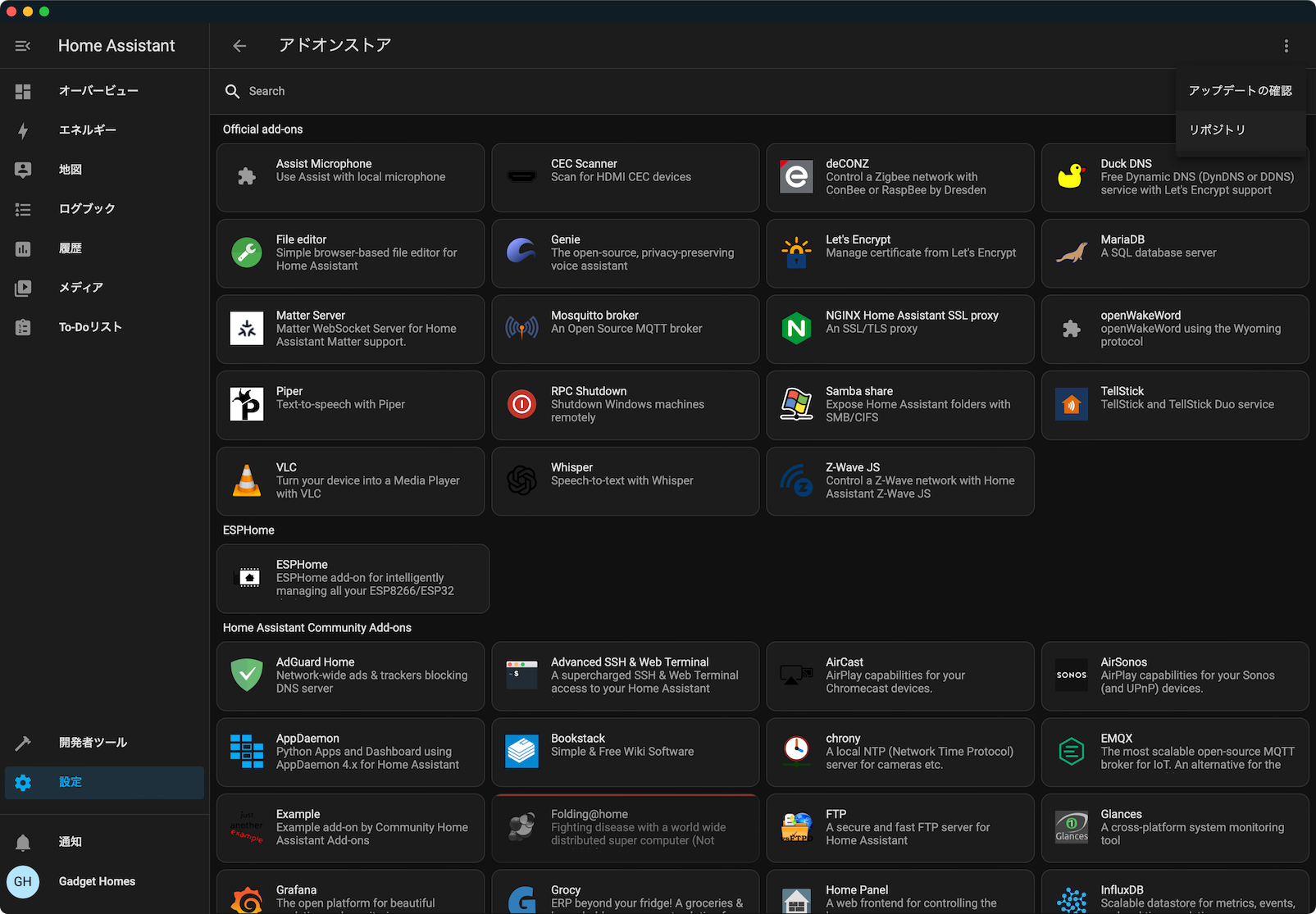Open the Folding@home add-on card
This screenshot has width=1316, height=914.
[625, 828]
